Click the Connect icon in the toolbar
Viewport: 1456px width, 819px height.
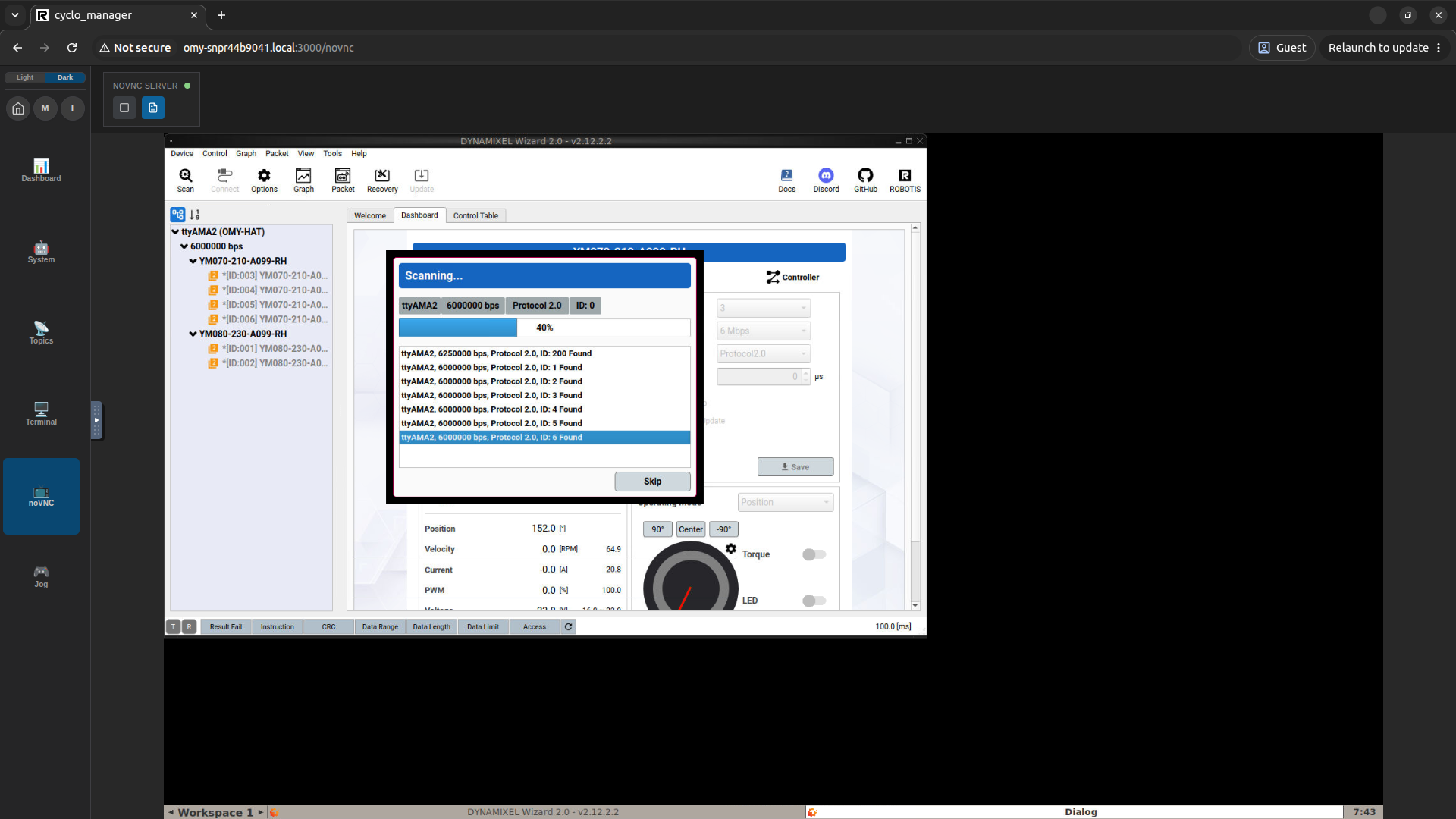click(224, 180)
